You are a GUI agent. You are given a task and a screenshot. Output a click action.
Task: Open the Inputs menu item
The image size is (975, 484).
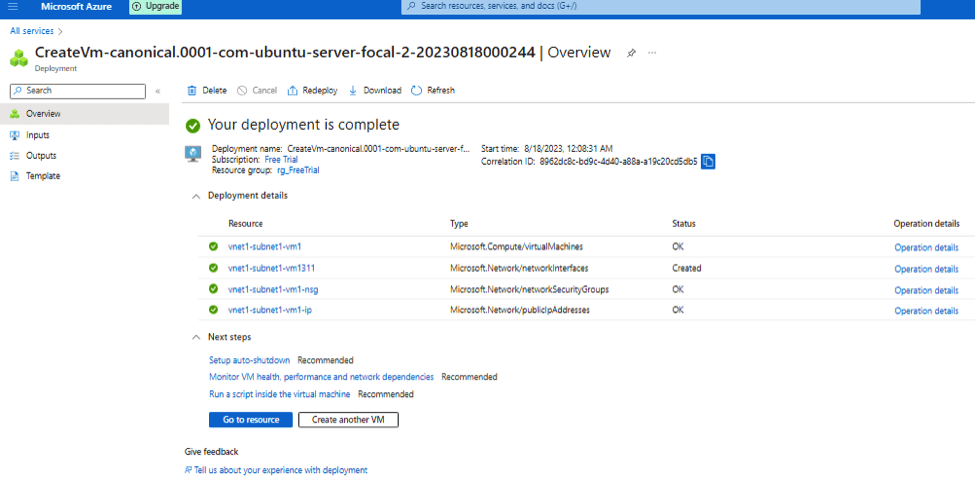tap(38, 135)
